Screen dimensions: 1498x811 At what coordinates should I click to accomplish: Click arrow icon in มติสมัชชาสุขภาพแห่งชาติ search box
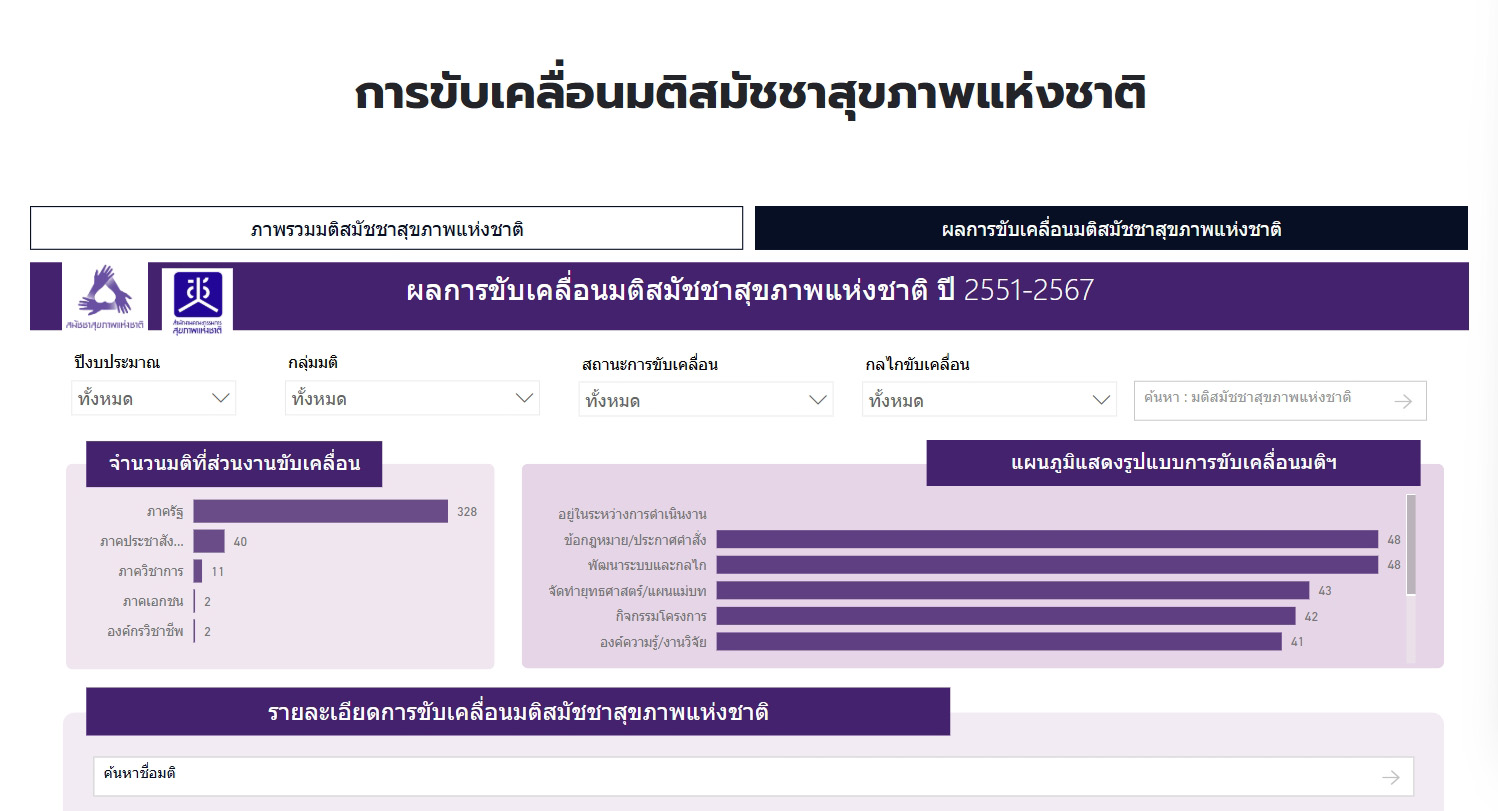point(1403,401)
